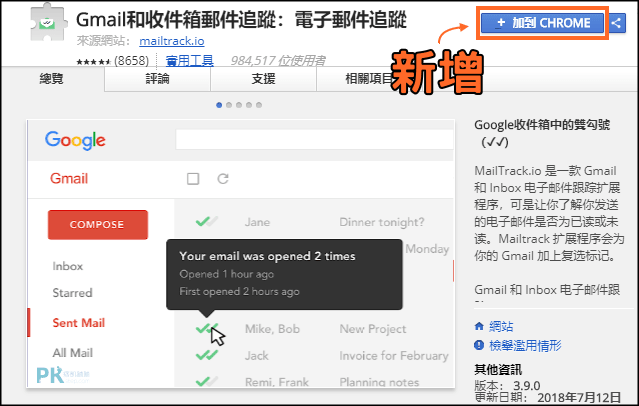The image size is (639, 406).
Task: Click subject Invoice for February
Action: 394,355
